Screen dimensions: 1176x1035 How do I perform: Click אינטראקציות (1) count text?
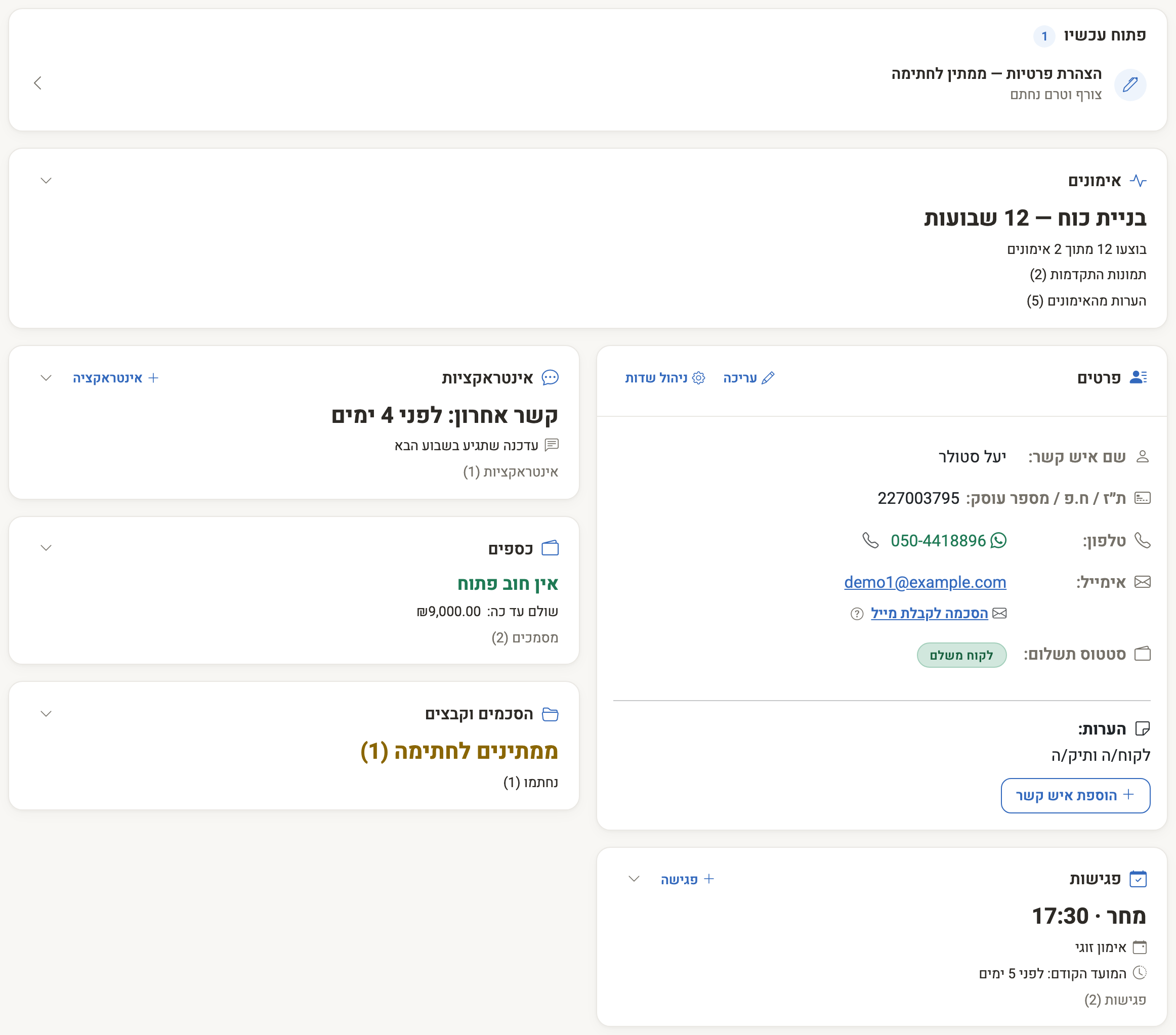(511, 472)
